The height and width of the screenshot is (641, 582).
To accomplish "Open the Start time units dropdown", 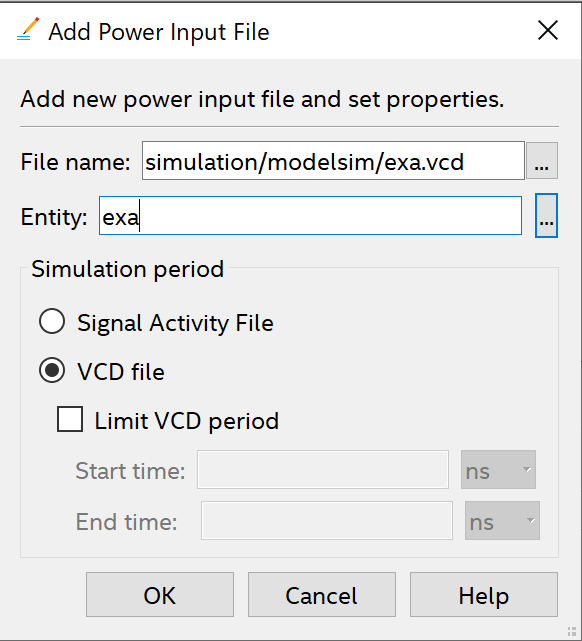I will tap(498, 470).
